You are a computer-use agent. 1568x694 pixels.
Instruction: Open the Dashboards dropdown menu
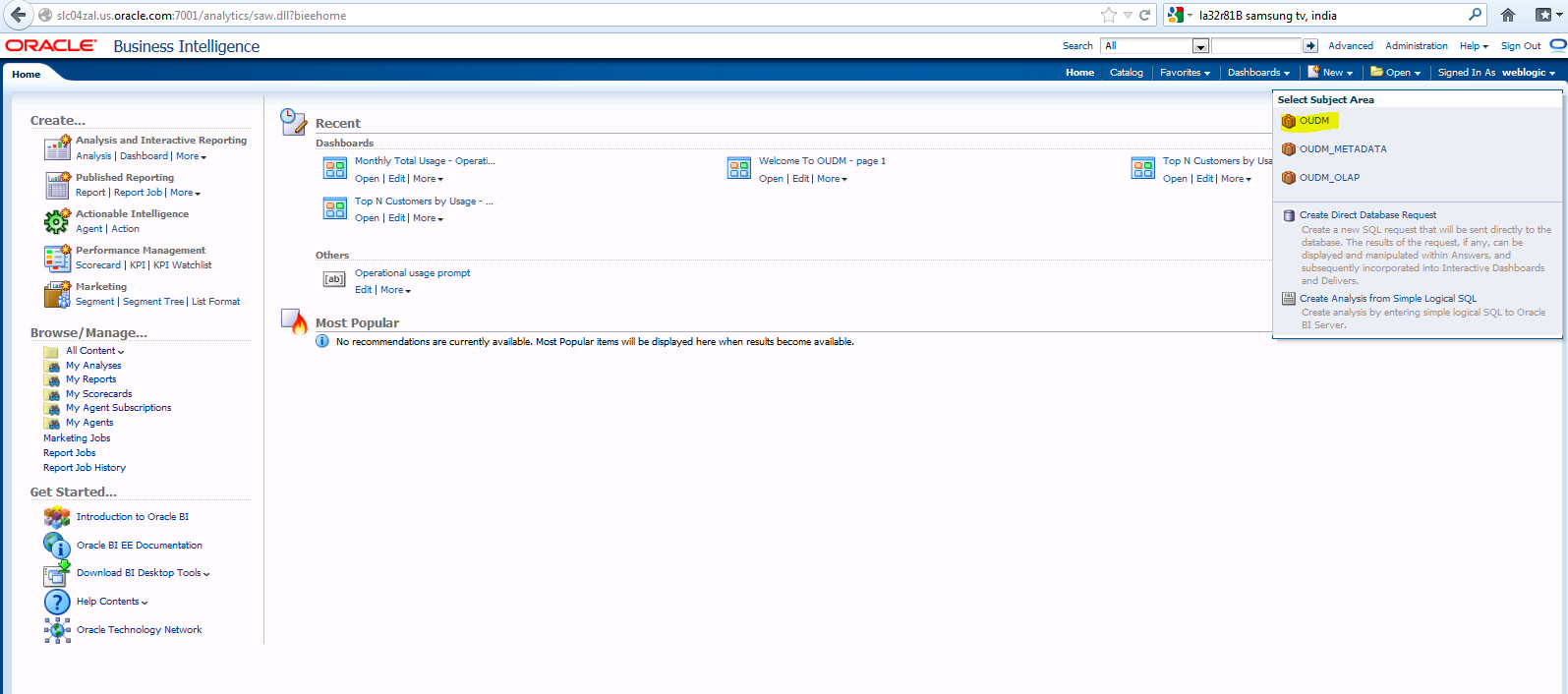1258,73
